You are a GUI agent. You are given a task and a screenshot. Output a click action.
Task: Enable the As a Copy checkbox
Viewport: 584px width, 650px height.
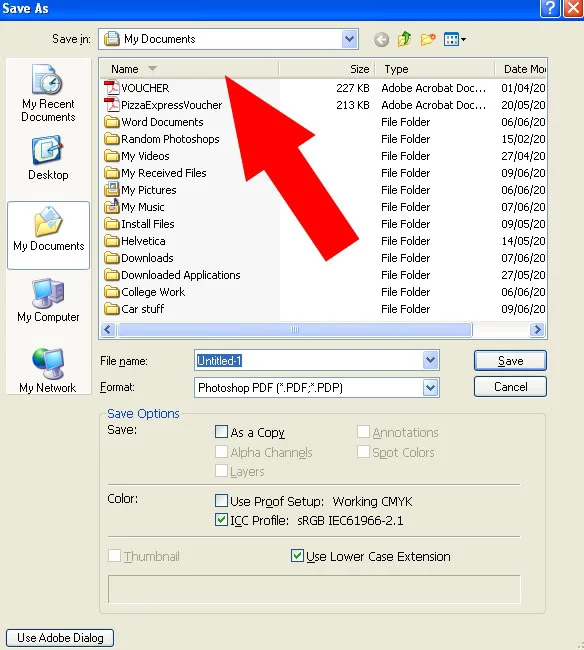click(221, 432)
